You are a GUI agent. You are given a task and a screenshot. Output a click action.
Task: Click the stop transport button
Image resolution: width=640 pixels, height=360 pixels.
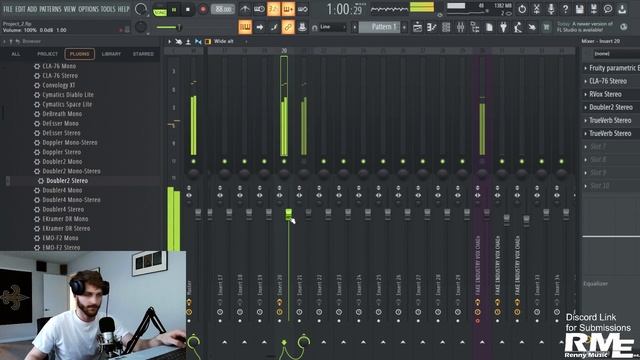(188, 9)
